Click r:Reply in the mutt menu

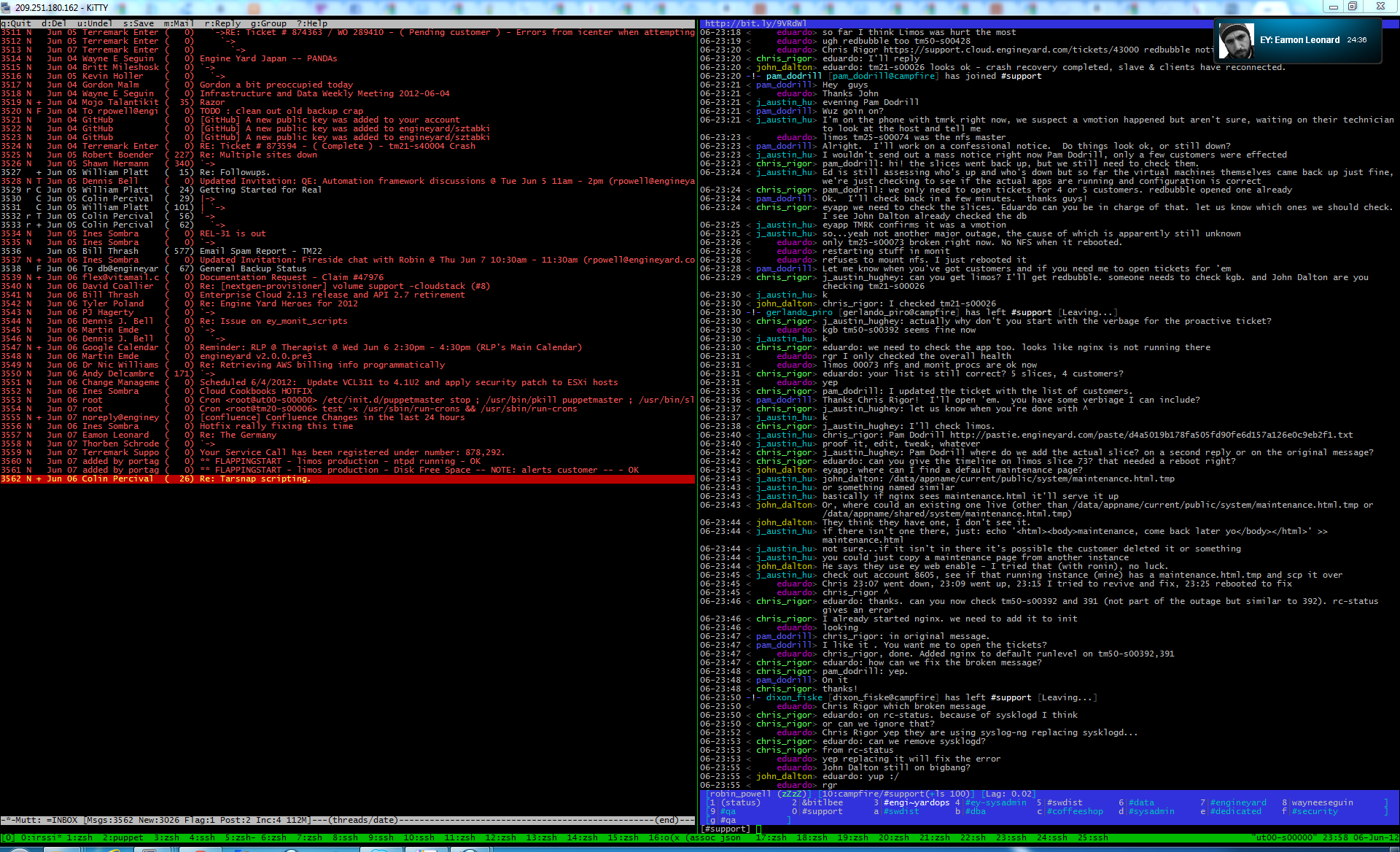[x=222, y=23]
